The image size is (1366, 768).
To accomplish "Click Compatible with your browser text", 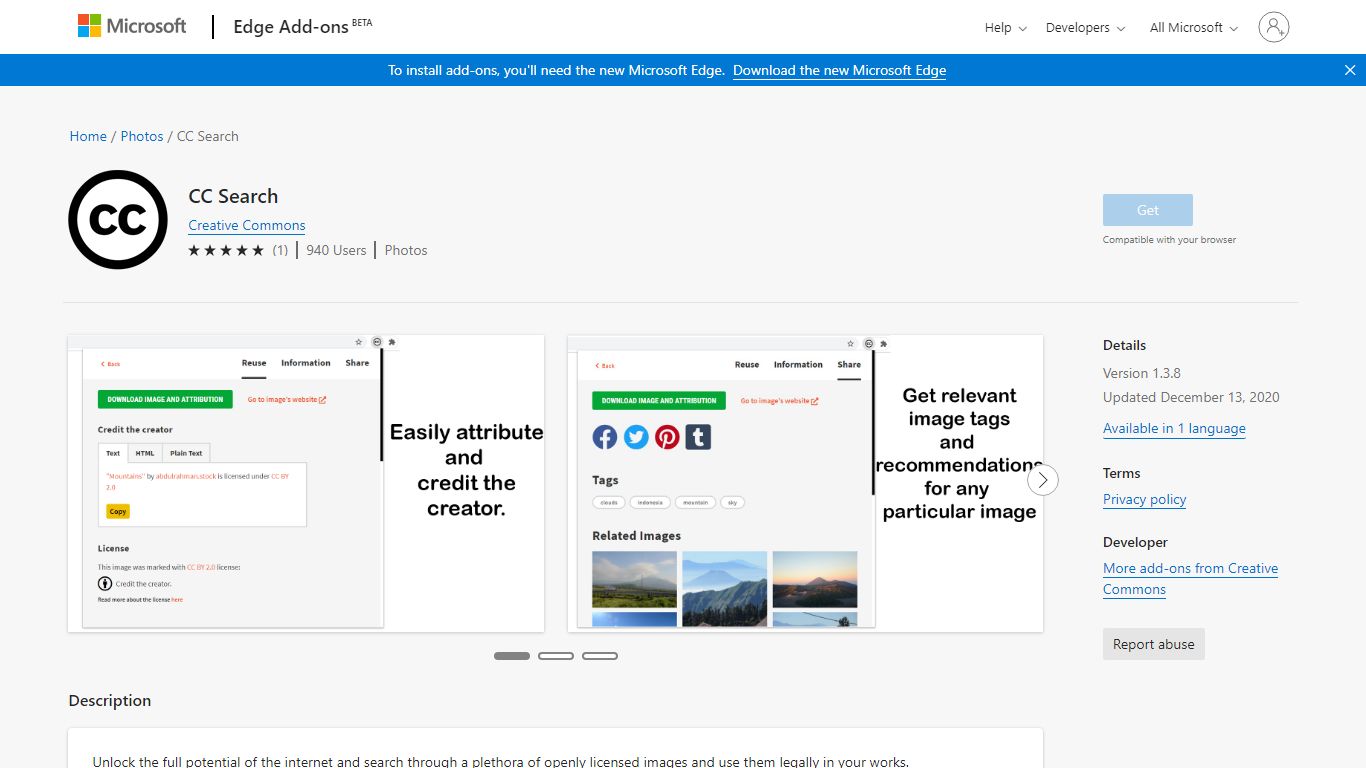I will [1169, 240].
